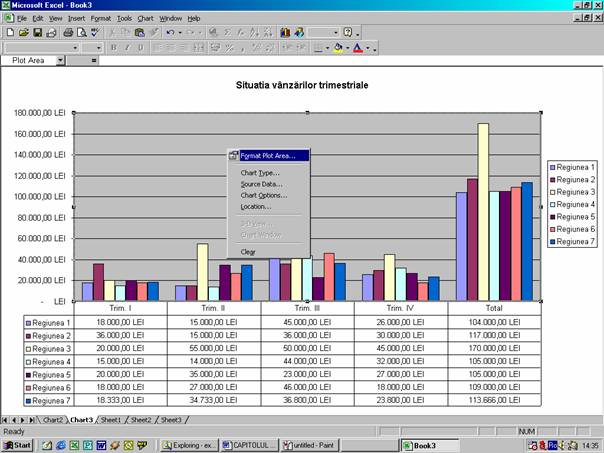Screen dimensions: 604x453
Task: Open the zoom percentage dropdown
Action: tap(335, 33)
